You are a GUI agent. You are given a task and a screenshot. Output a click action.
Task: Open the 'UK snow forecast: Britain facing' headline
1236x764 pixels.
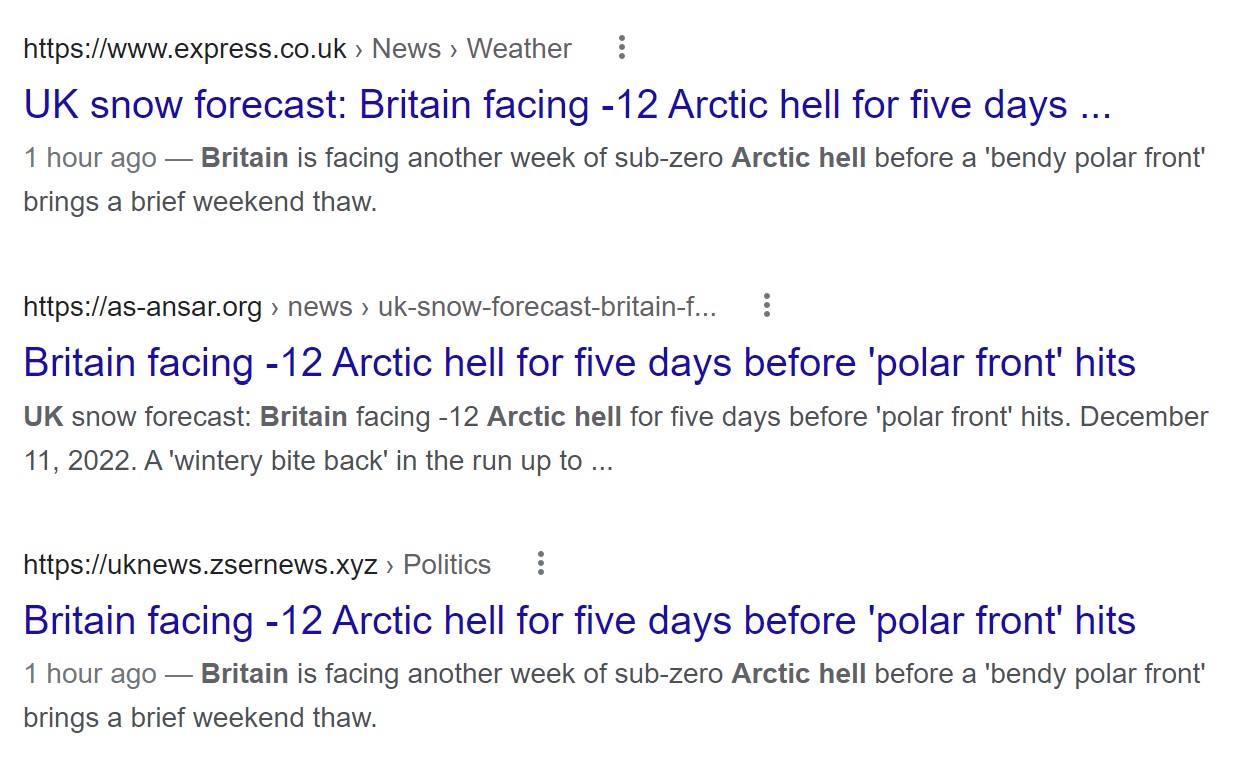[567, 104]
